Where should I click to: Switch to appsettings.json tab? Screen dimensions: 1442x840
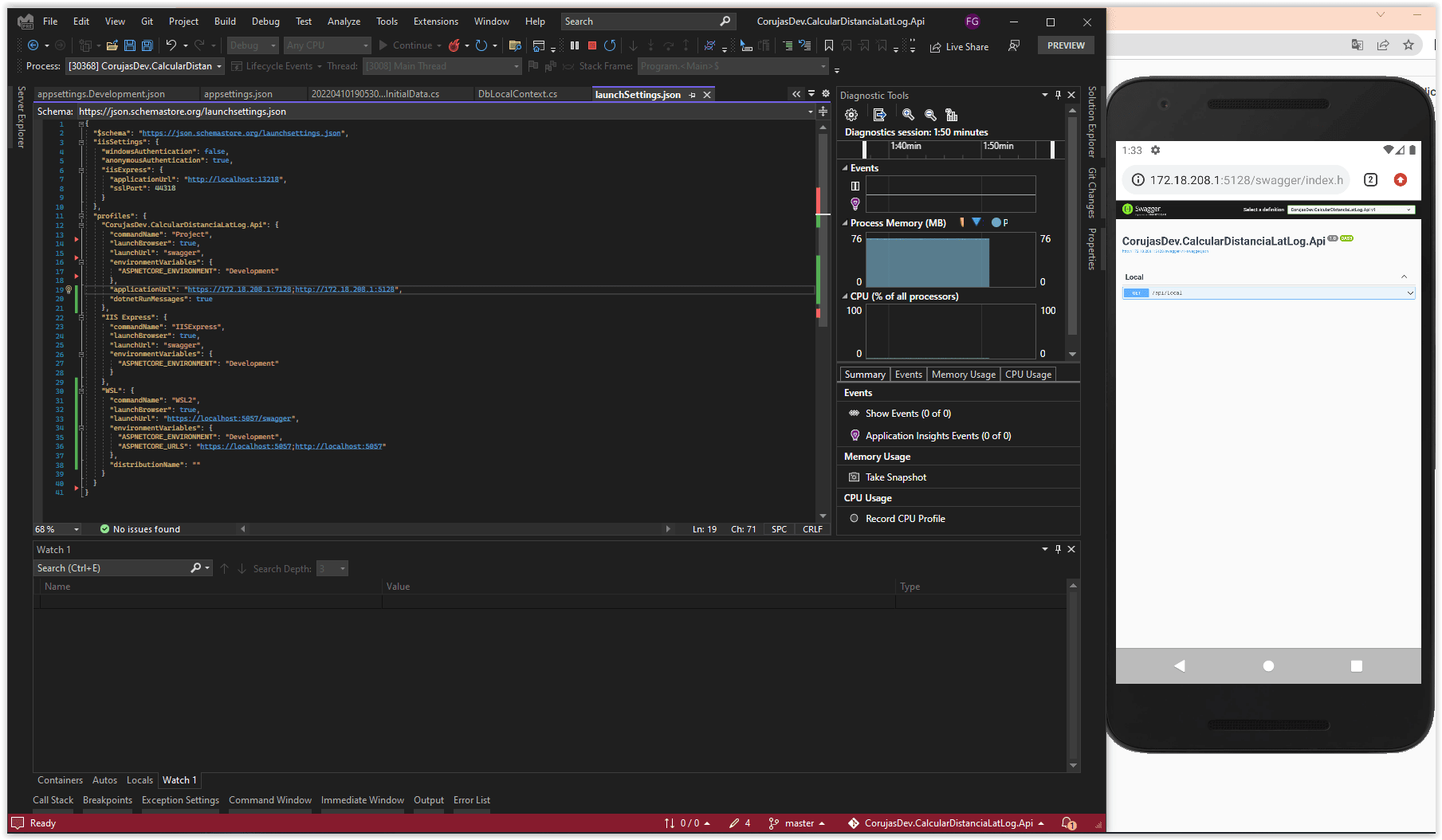[x=238, y=94]
